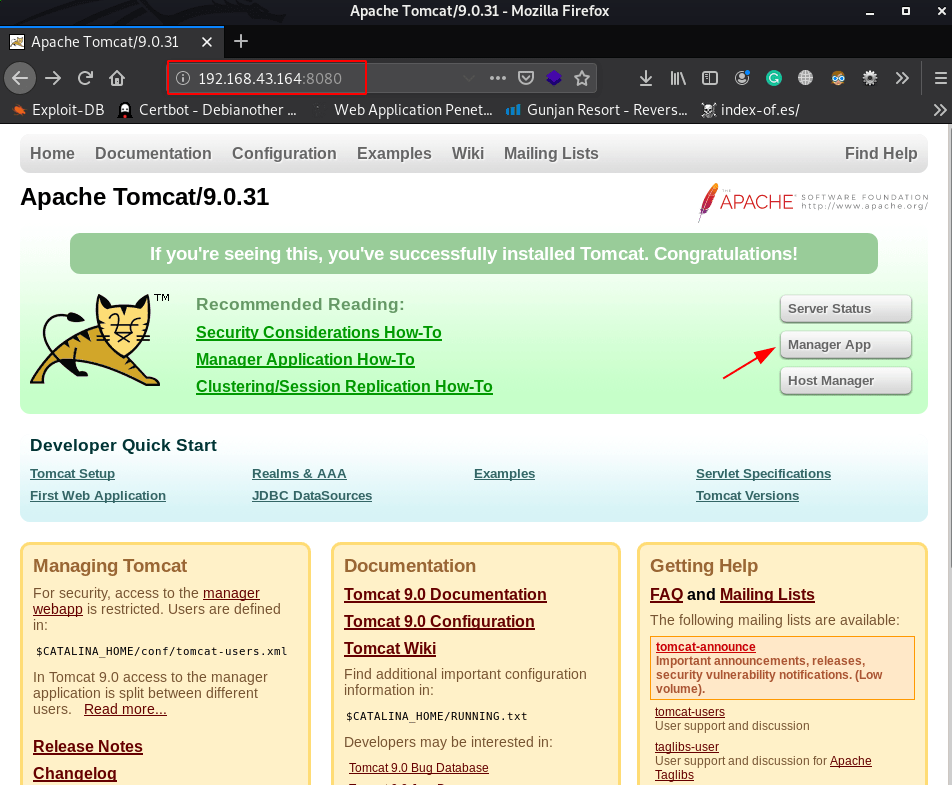Viewport: 952px width, 785px height.
Task: Open the Manager App button
Action: pos(845,345)
